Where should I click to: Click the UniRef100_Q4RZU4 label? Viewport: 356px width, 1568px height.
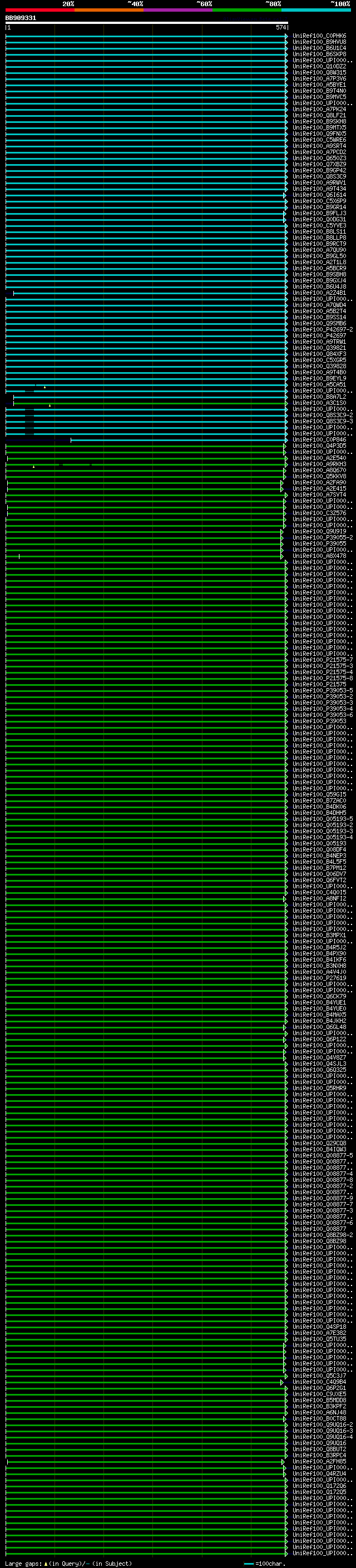(319, 1473)
